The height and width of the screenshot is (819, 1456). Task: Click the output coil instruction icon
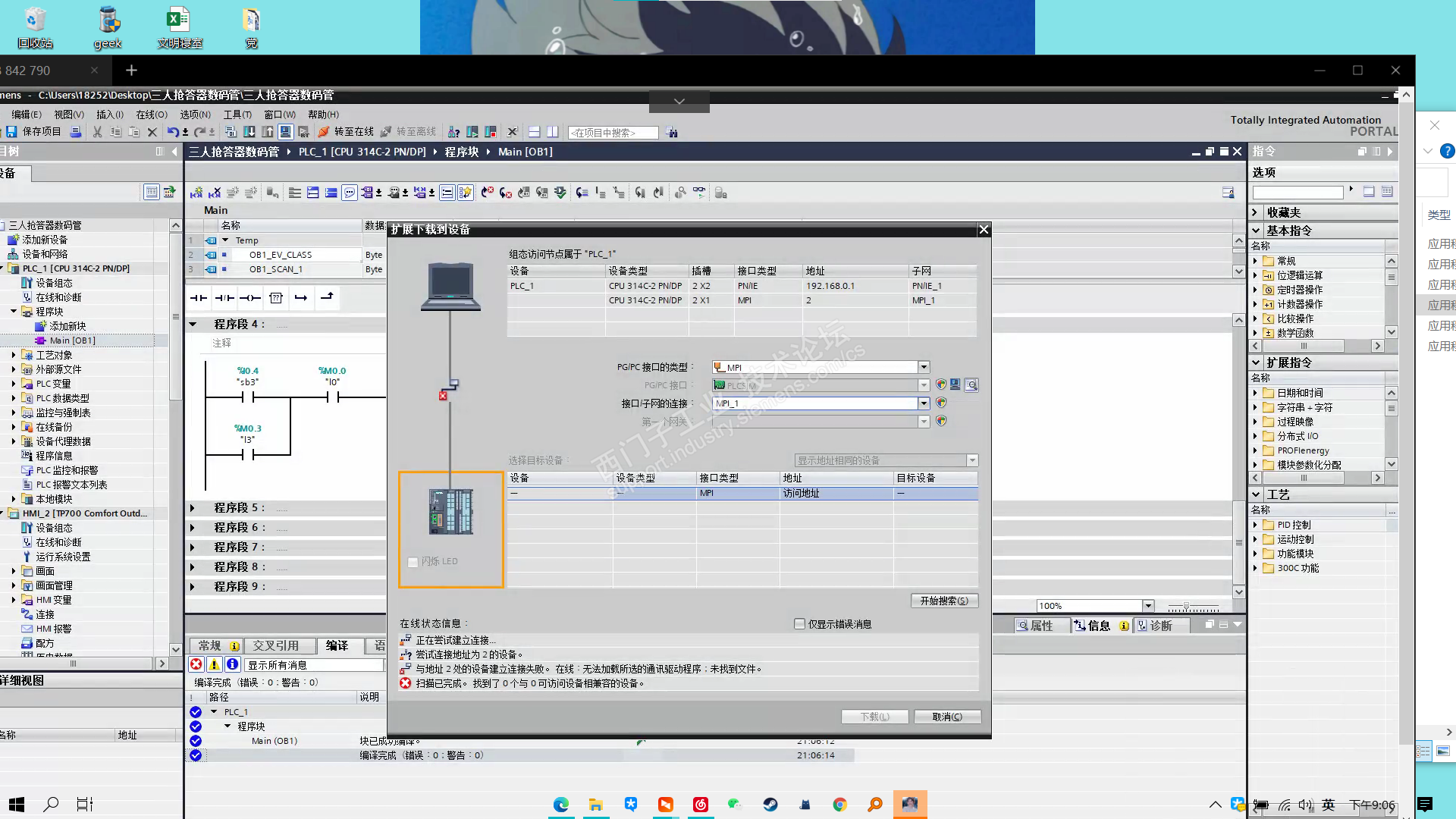pos(250,298)
